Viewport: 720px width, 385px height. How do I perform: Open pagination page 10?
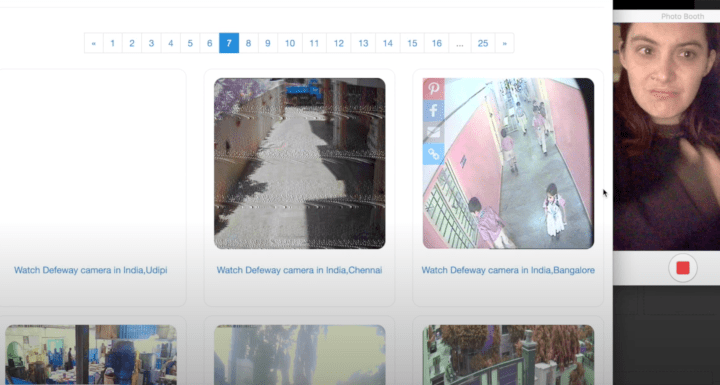(290, 43)
